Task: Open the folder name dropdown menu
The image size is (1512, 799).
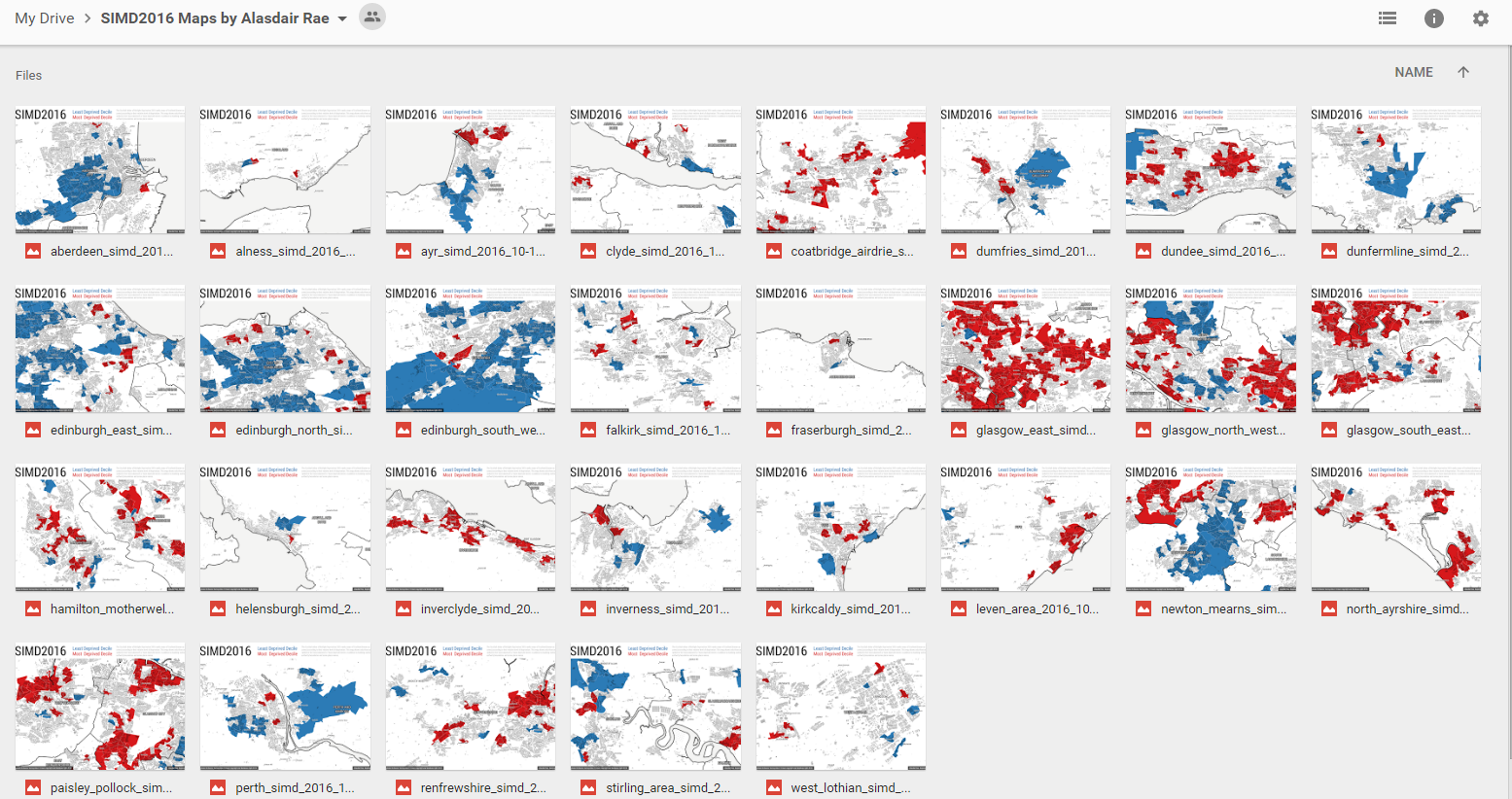Action: click(x=342, y=17)
